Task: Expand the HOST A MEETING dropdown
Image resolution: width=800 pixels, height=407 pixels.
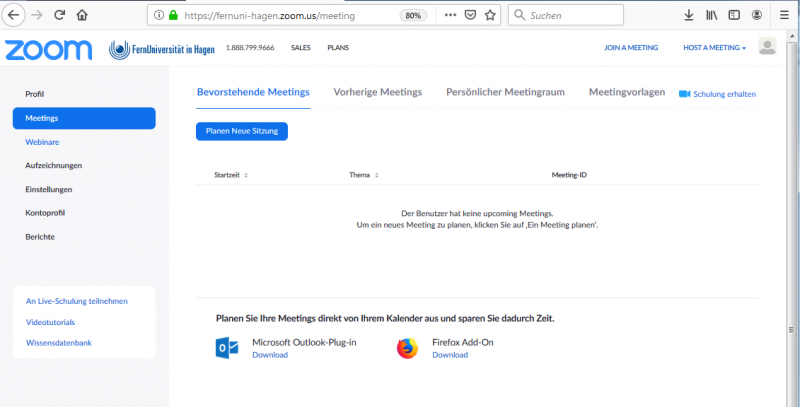Action: [x=714, y=48]
